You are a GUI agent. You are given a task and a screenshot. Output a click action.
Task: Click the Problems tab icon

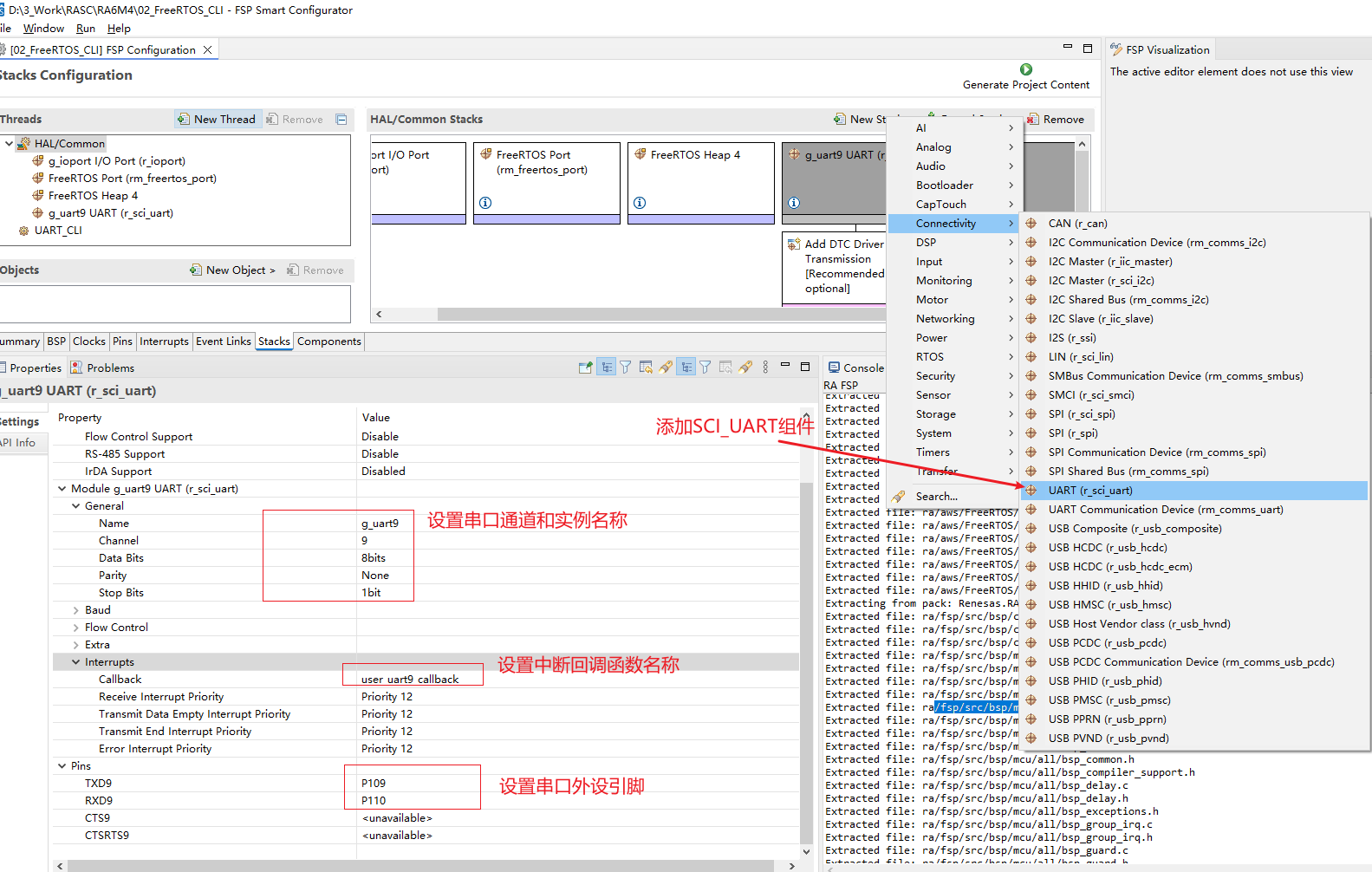[x=76, y=368]
